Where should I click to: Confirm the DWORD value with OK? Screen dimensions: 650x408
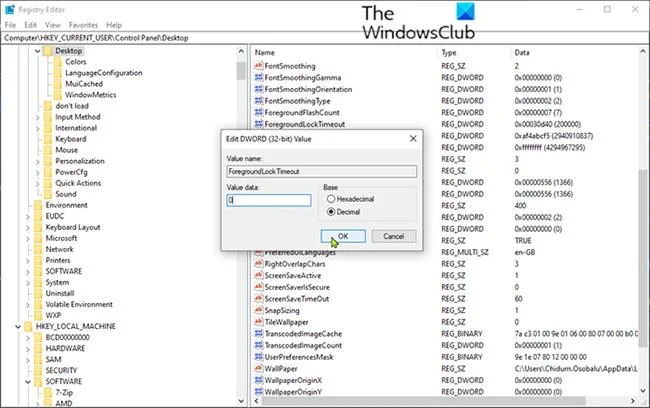(x=343, y=236)
